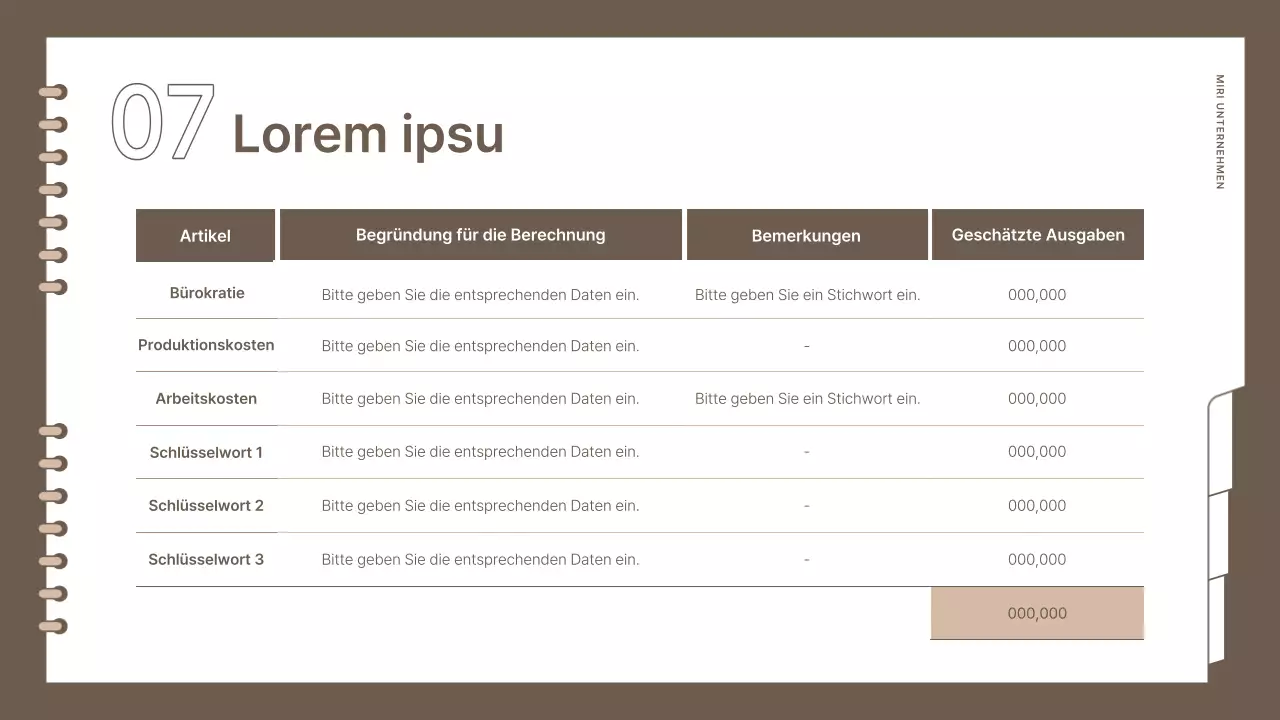
Task: Select the Arbeitskosten row label
Action: (206, 398)
